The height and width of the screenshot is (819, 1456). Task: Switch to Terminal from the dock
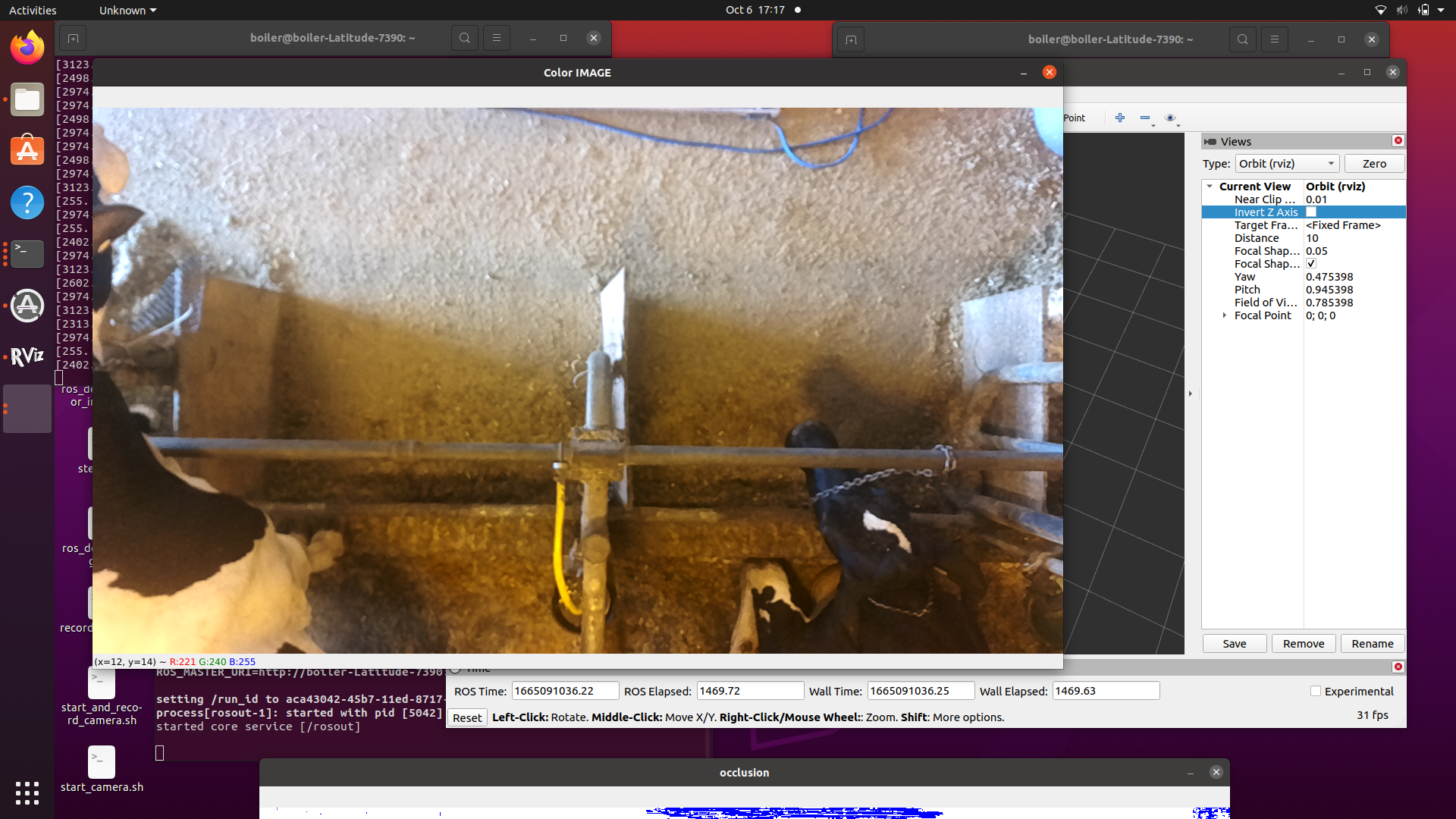(x=27, y=254)
